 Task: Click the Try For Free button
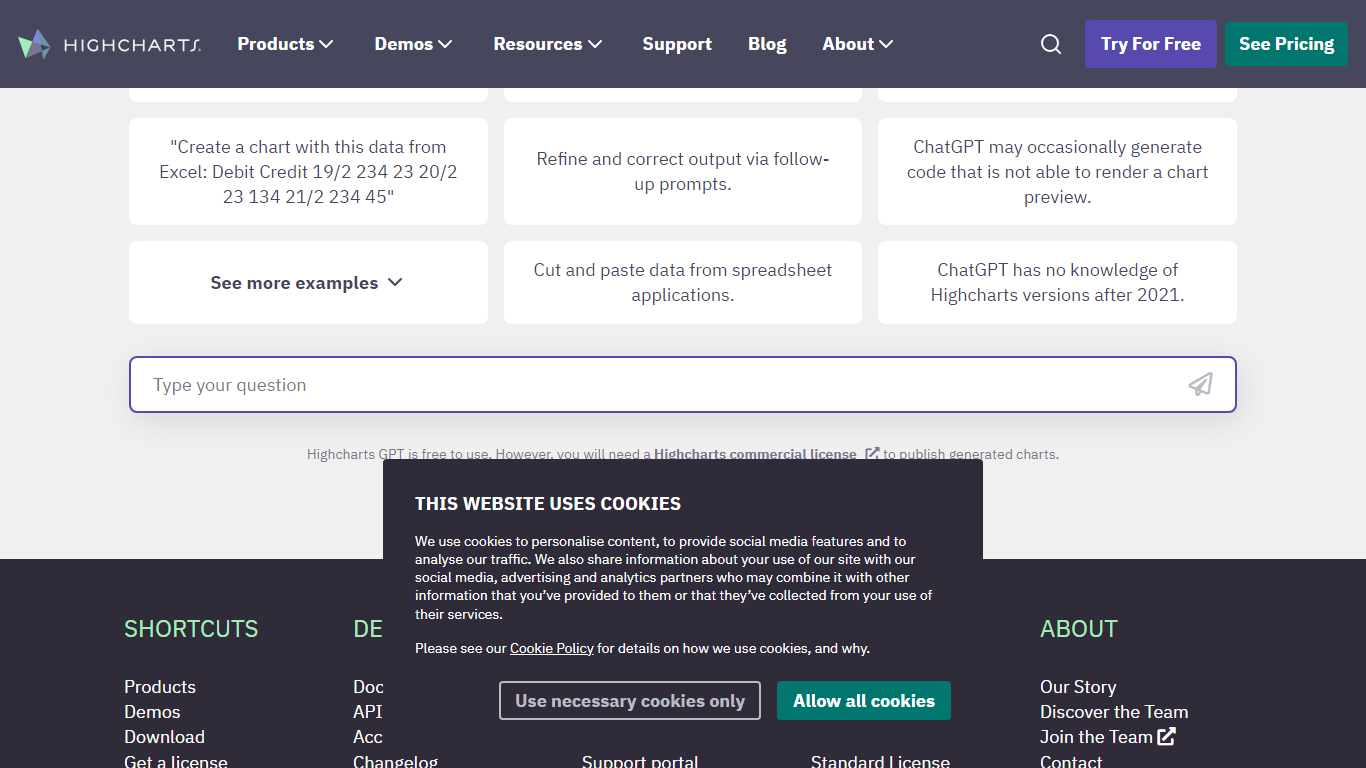click(x=1150, y=44)
